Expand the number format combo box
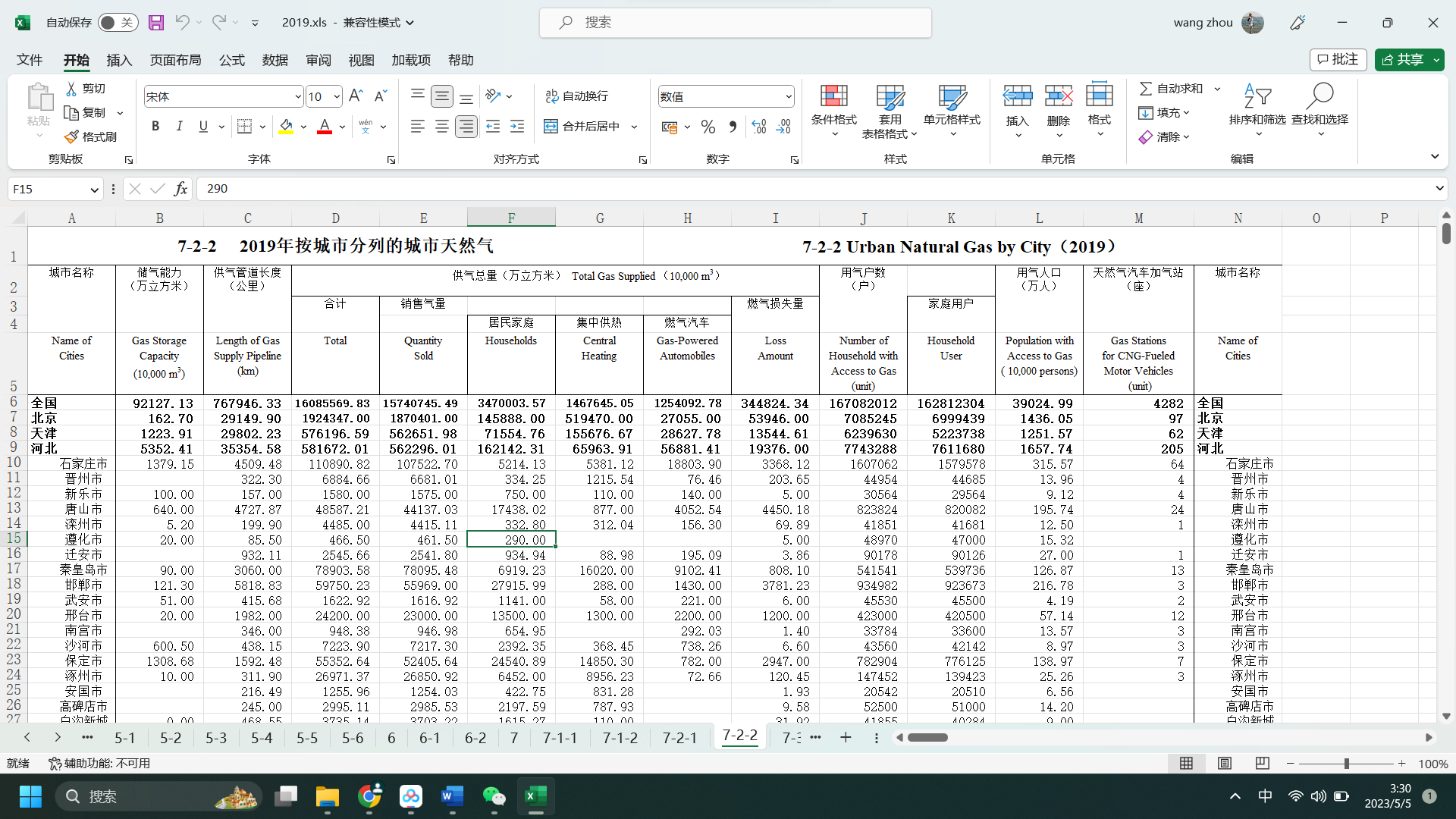Viewport: 1456px width, 819px height. pos(788,97)
